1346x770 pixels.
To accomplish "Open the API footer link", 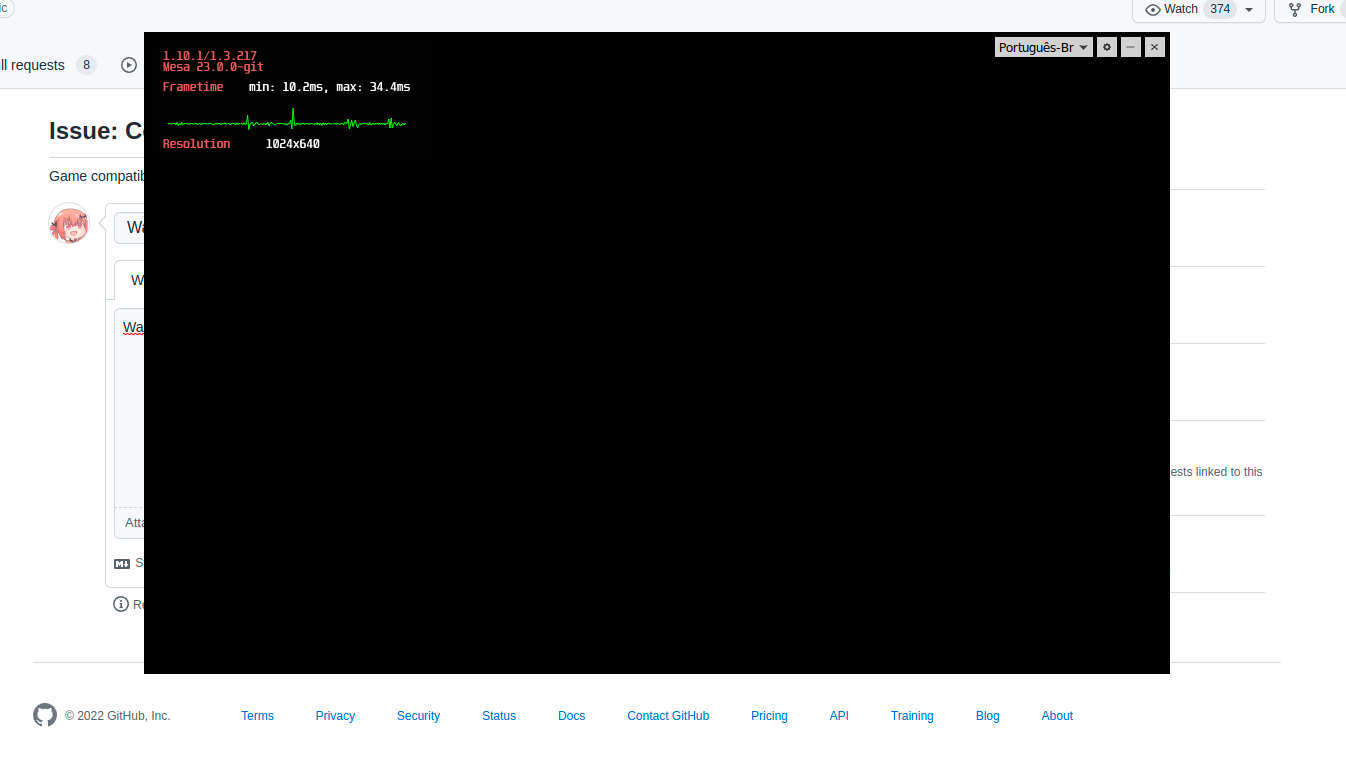I will point(839,716).
